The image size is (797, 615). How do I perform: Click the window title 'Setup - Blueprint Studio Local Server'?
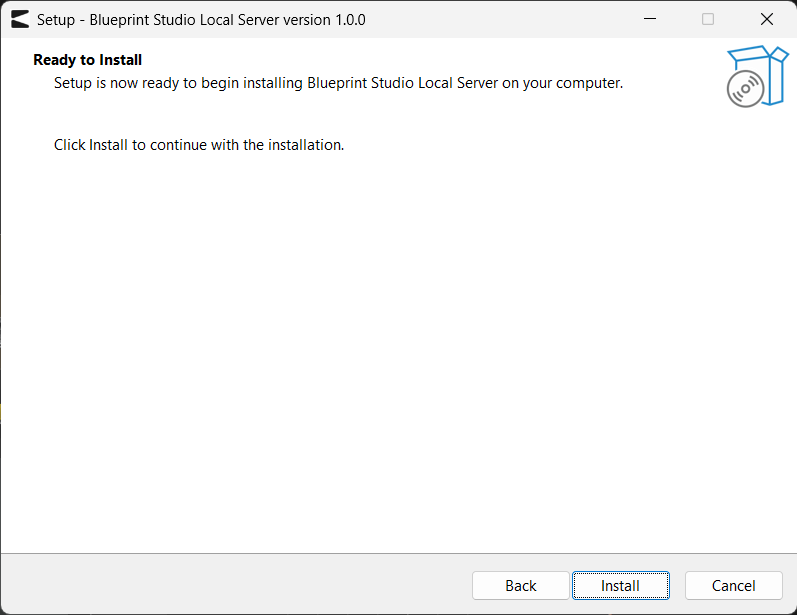(201, 20)
